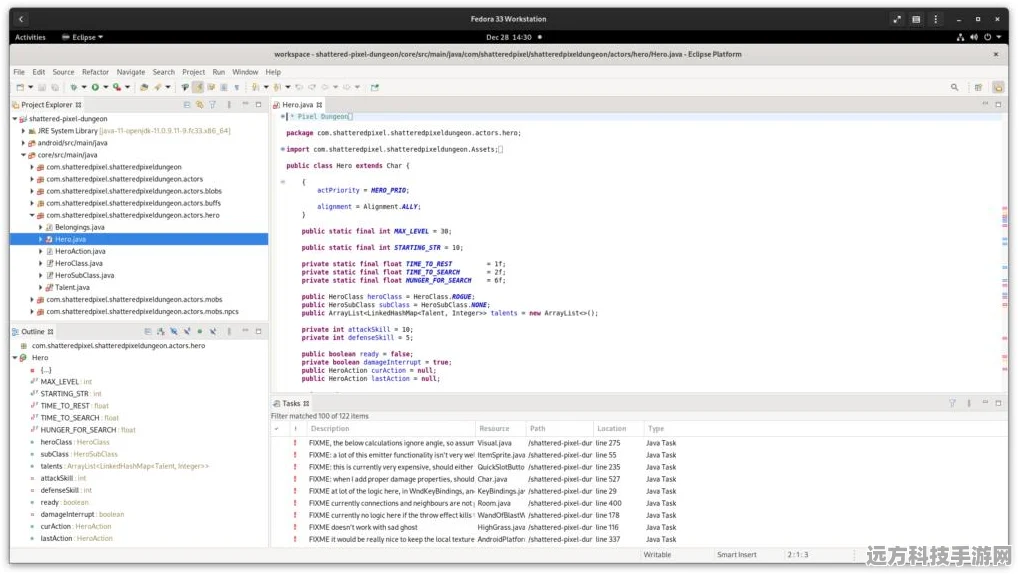
Task: Collapse the actors.hero package node
Action: (x=32, y=215)
